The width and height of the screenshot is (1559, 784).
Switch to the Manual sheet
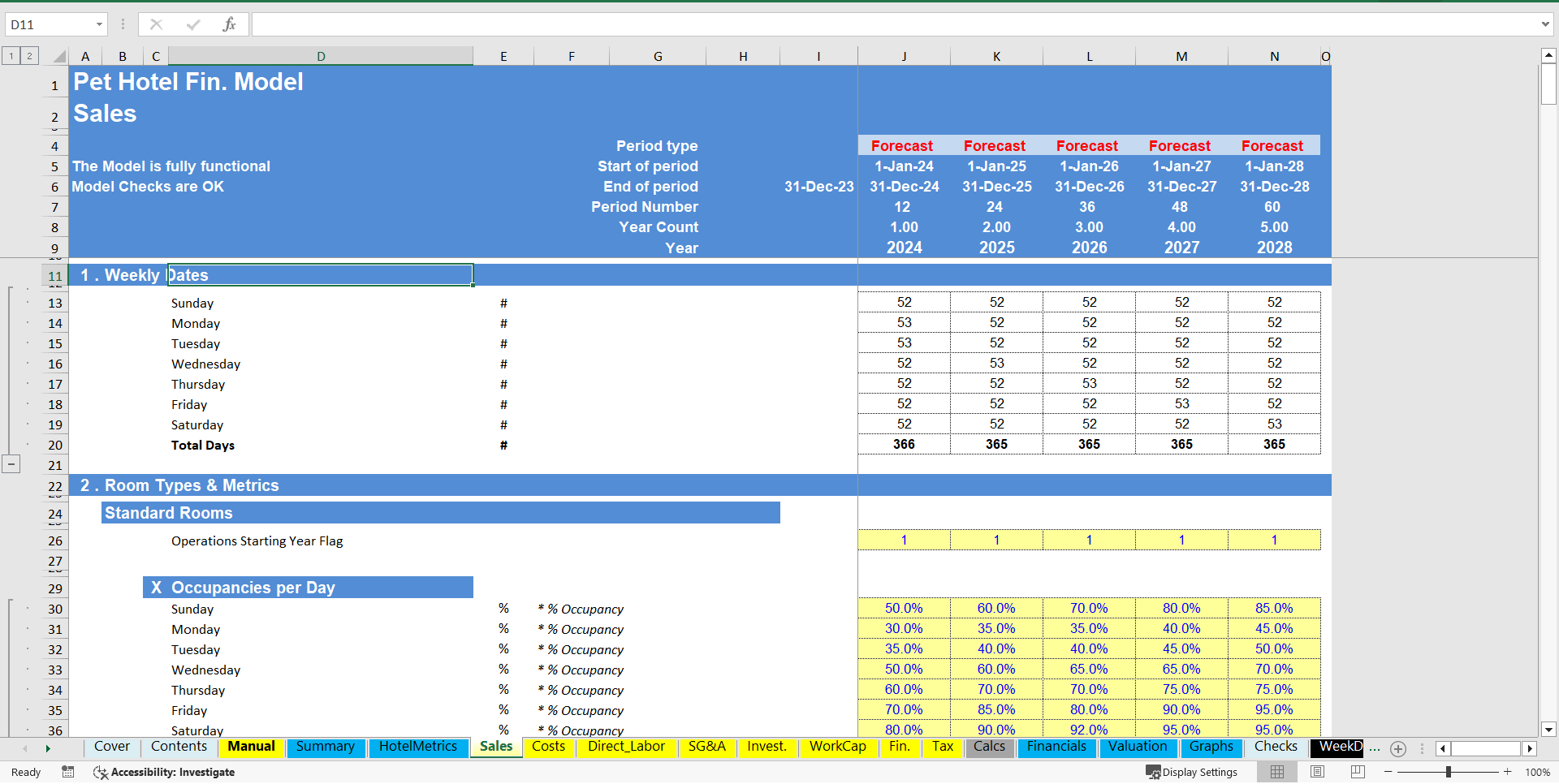tap(251, 747)
